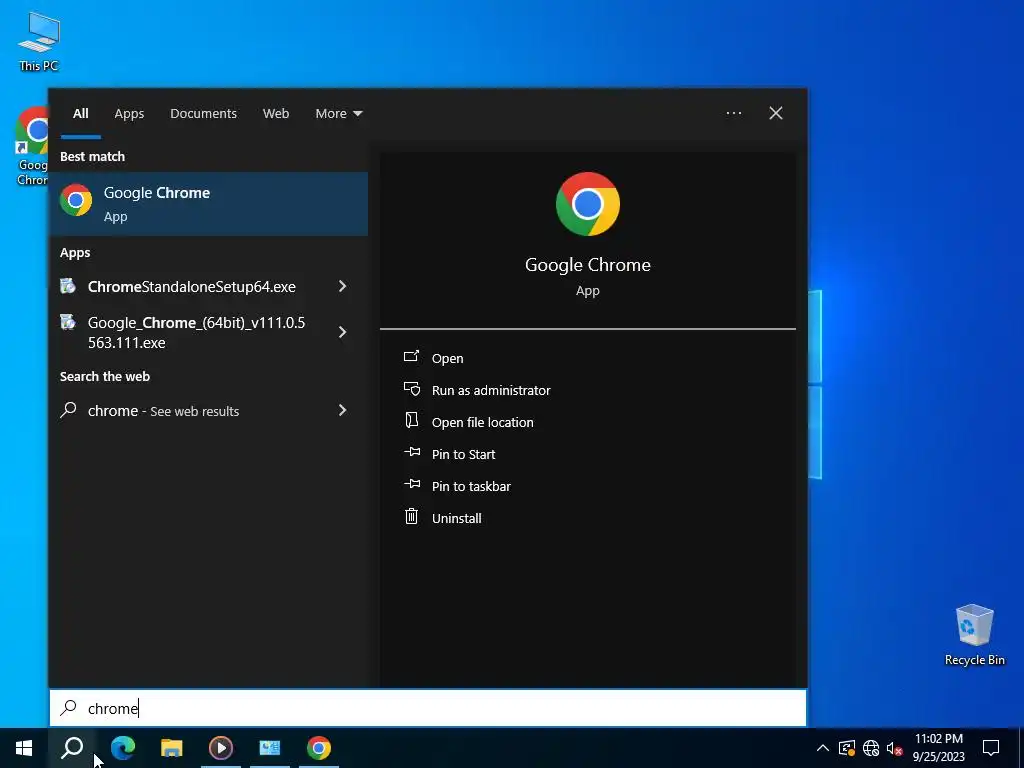Expand chrome web results arrow
The width and height of the screenshot is (1024, 768).
coord(342,410)
